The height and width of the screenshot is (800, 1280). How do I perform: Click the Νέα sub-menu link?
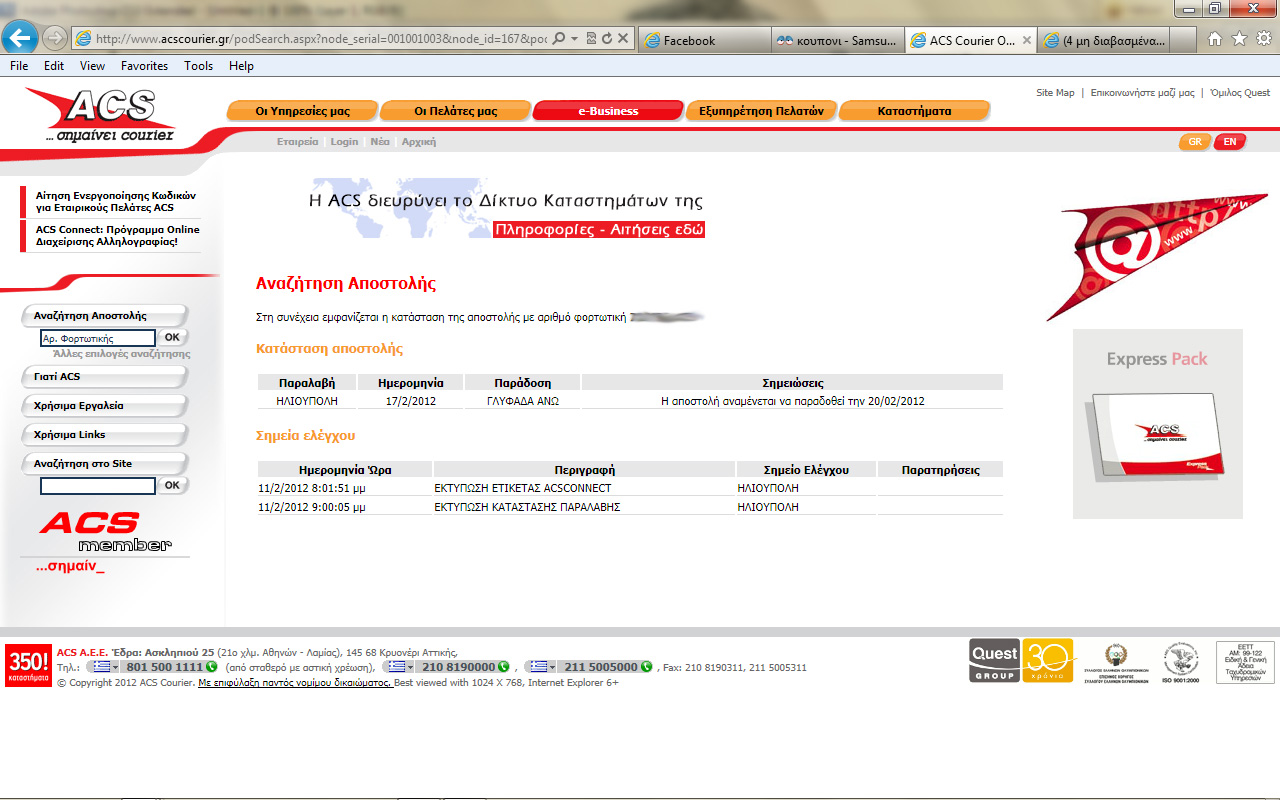380,142
